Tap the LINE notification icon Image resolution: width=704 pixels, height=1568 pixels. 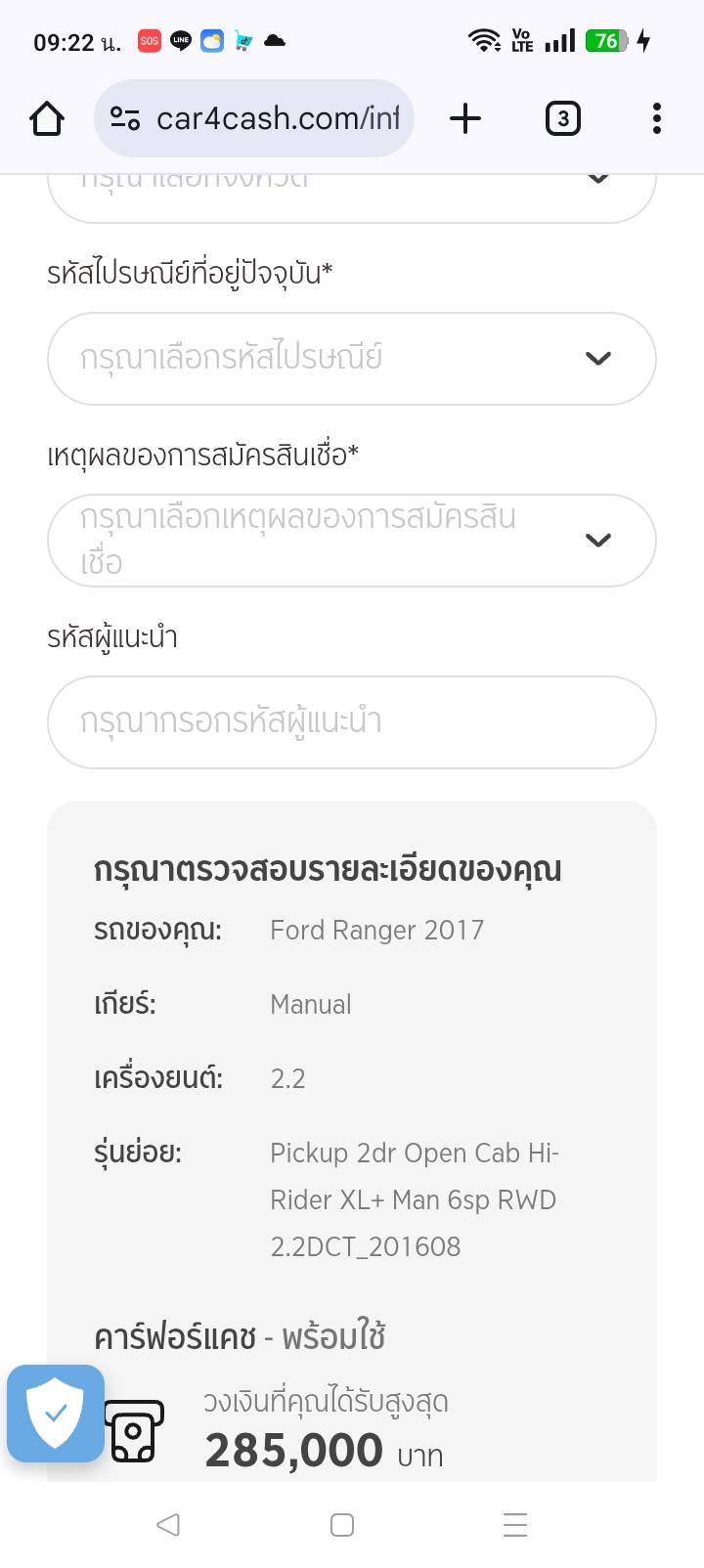pyautogui.click(x=181, y=41)
